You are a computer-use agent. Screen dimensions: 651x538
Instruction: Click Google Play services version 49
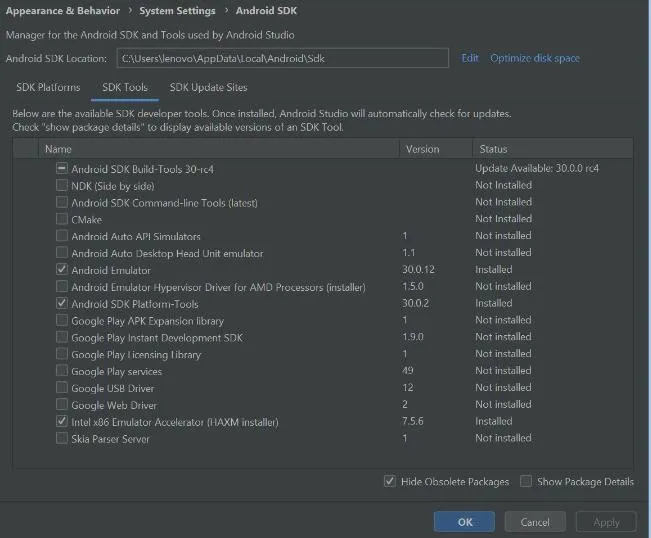click(x=408, y=371)
